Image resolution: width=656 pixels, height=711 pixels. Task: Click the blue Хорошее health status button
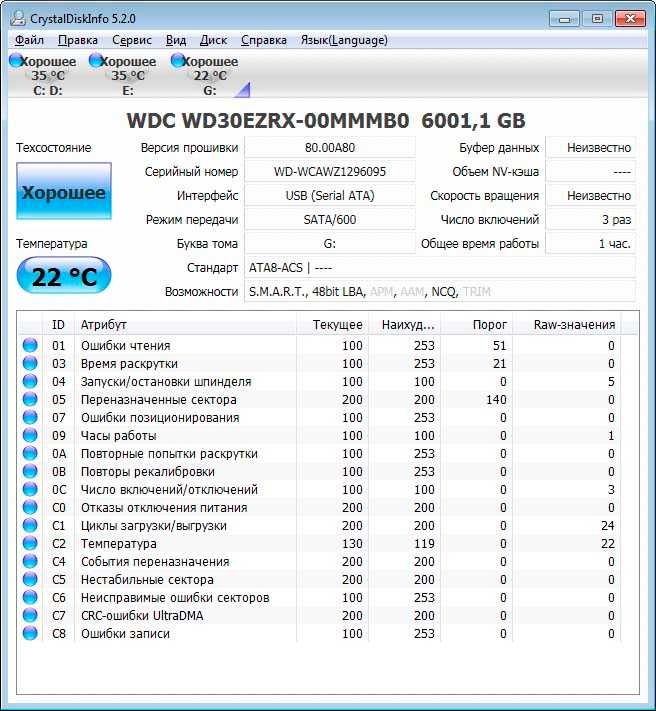[x=64, y=191]
